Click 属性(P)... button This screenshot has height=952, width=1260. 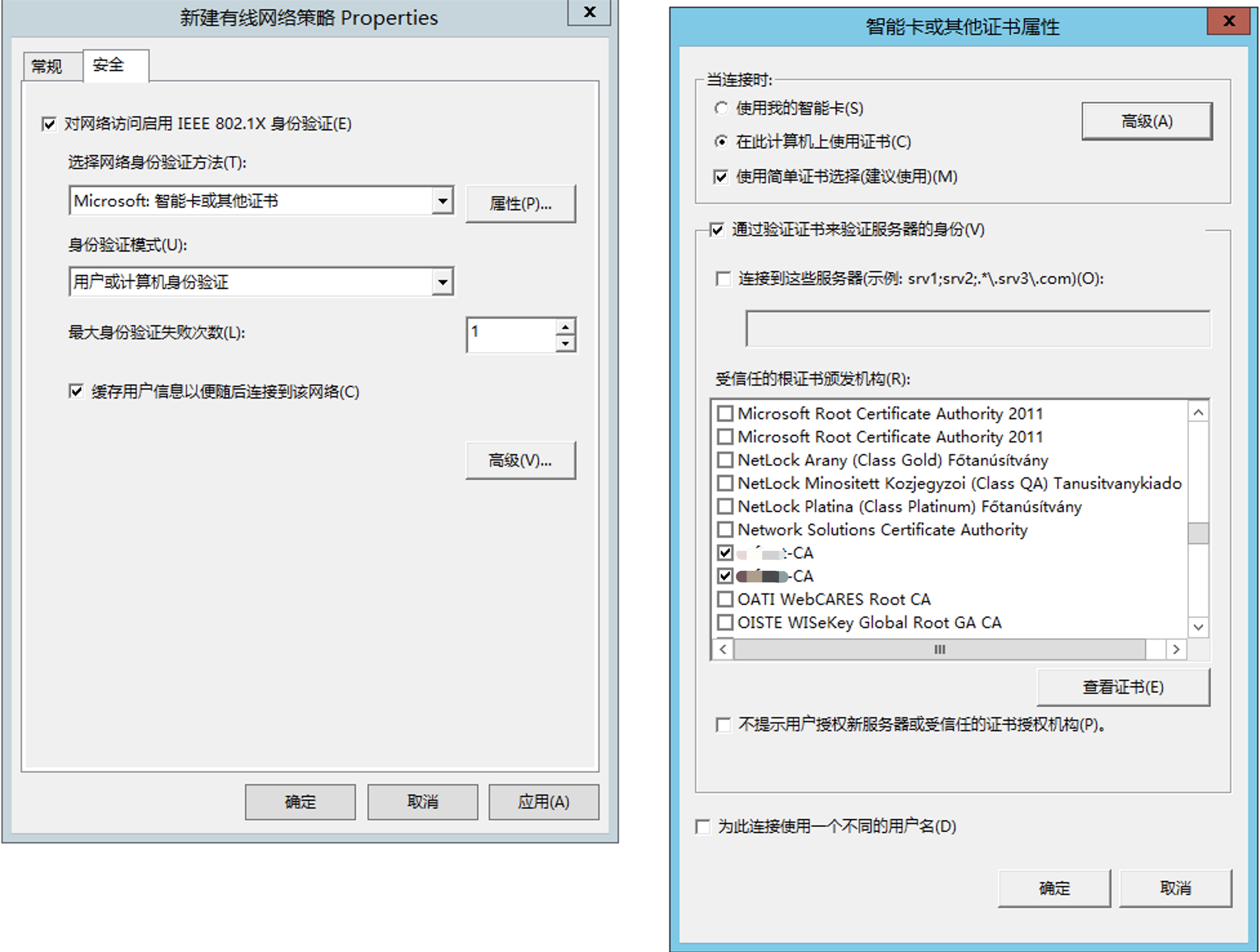point(520,204)
